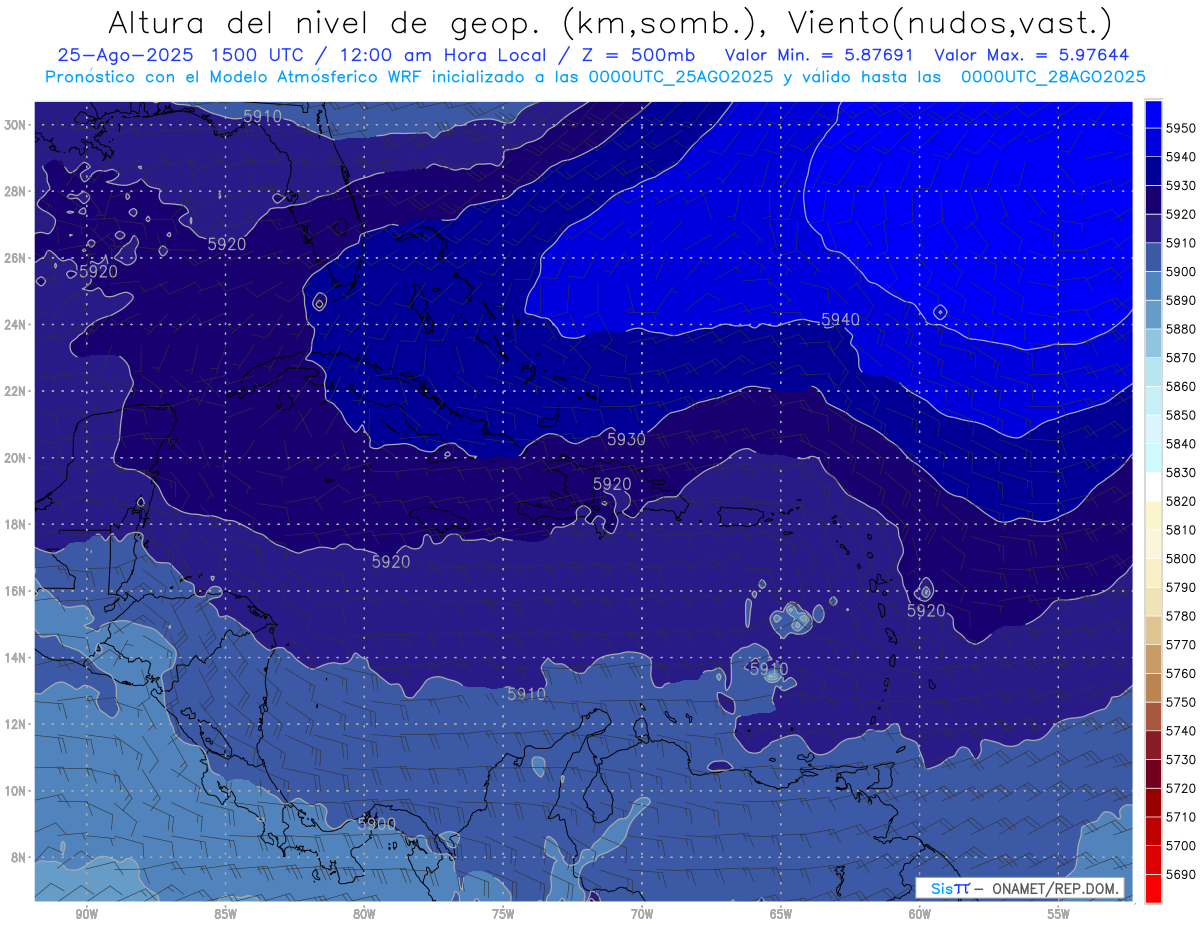Click the 5920 contour label near 60W
This screenshot has height=927, width=1200.
tap(926, 611)
